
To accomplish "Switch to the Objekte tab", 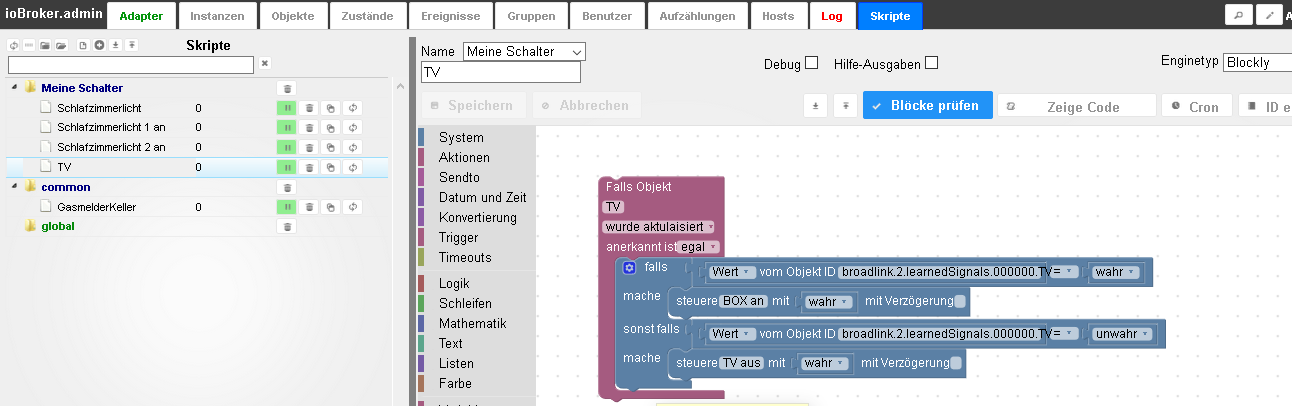I will pyautogui.click(x=293, y=16).
